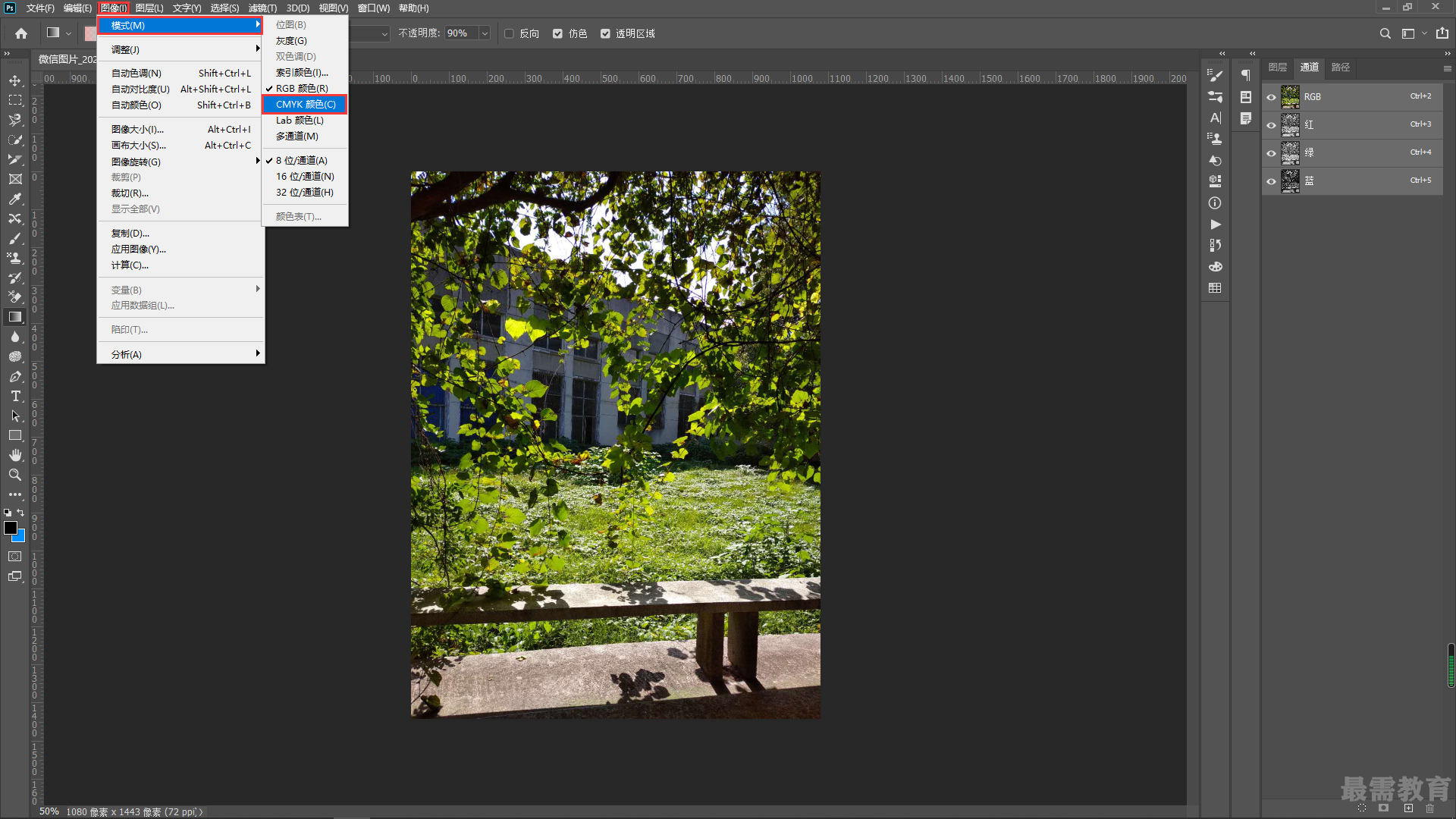Choose CMYK 颜色 mode
This screenshot has height=819, width=1456.
pyautogui.click(x=305, y=105)
